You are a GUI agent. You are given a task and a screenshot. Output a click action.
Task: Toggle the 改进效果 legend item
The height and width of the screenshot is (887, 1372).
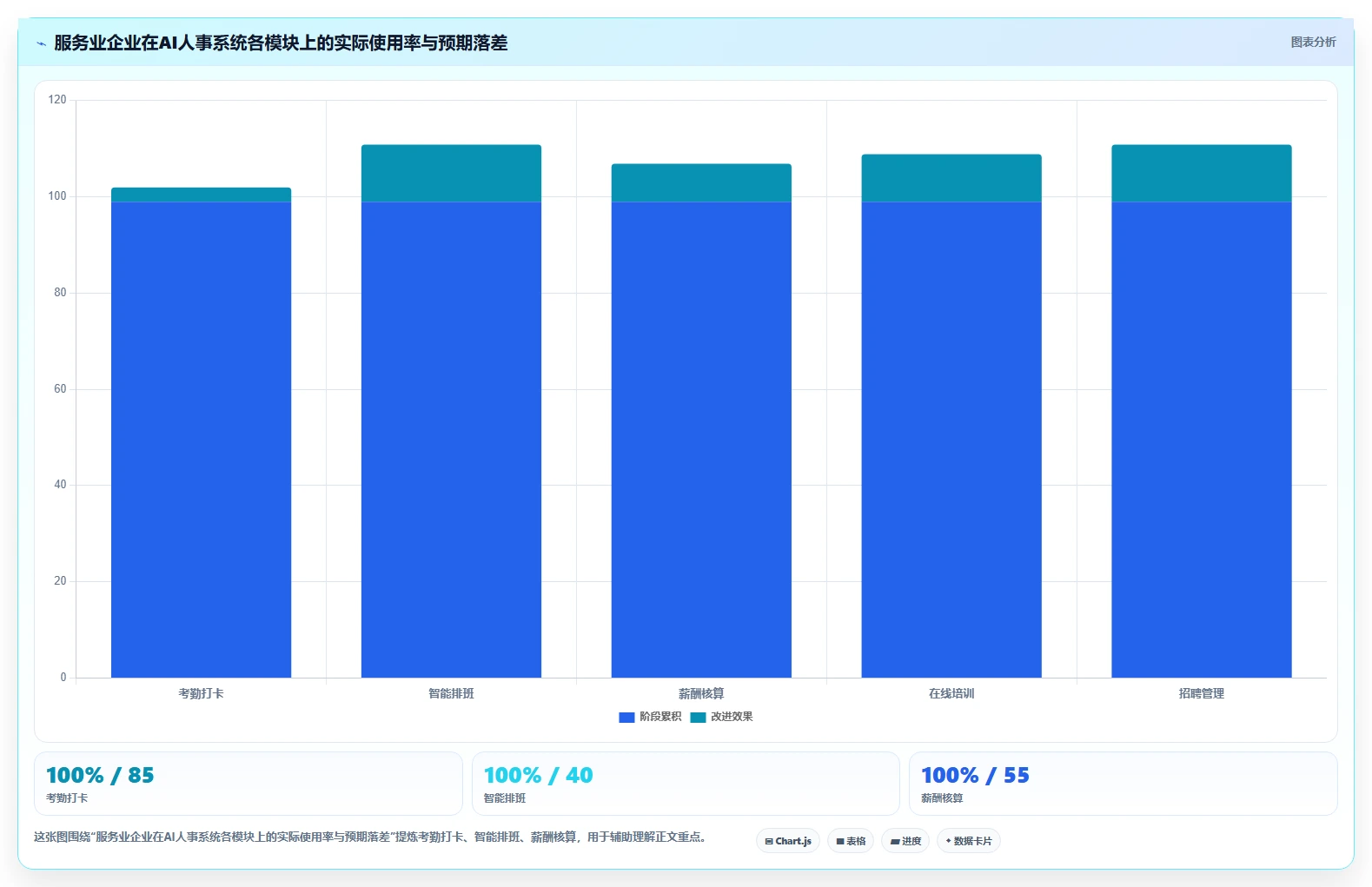coord(721,717)
